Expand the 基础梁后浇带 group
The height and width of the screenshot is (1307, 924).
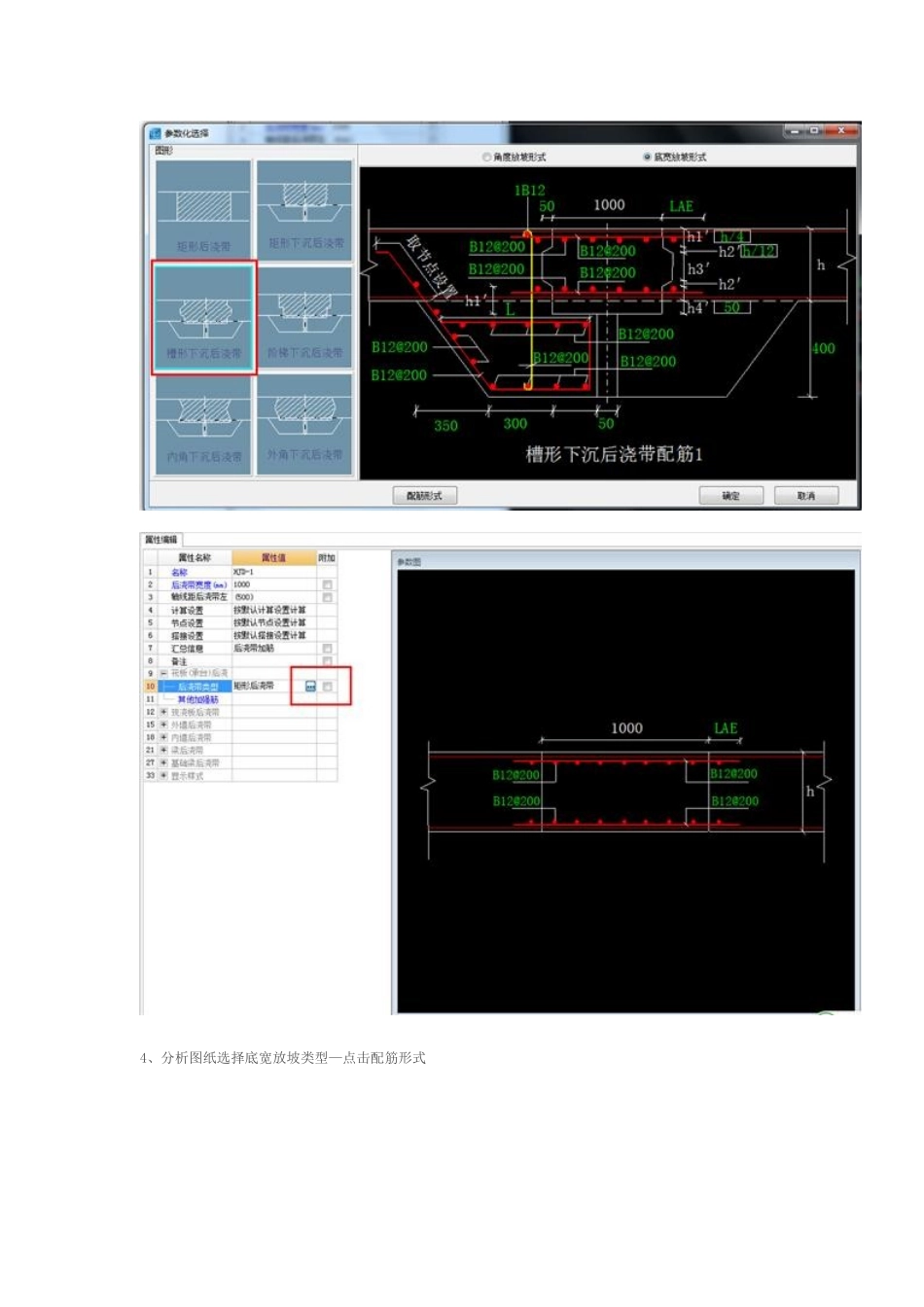click(163, 762)
